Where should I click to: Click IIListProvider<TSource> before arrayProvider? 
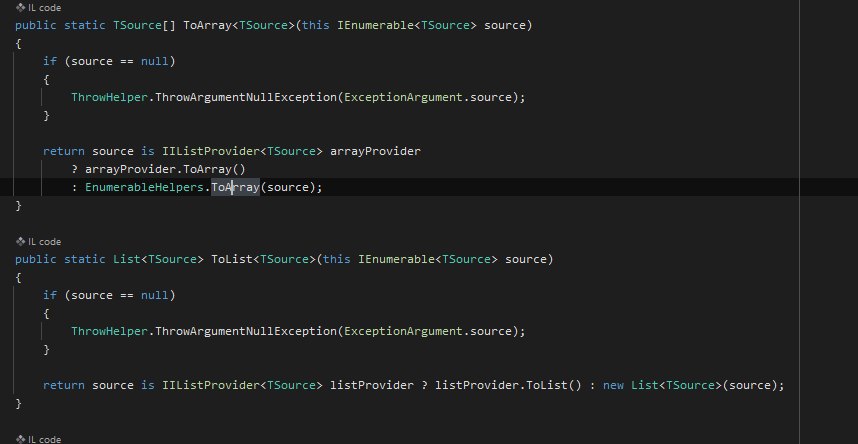pos(242,151)
